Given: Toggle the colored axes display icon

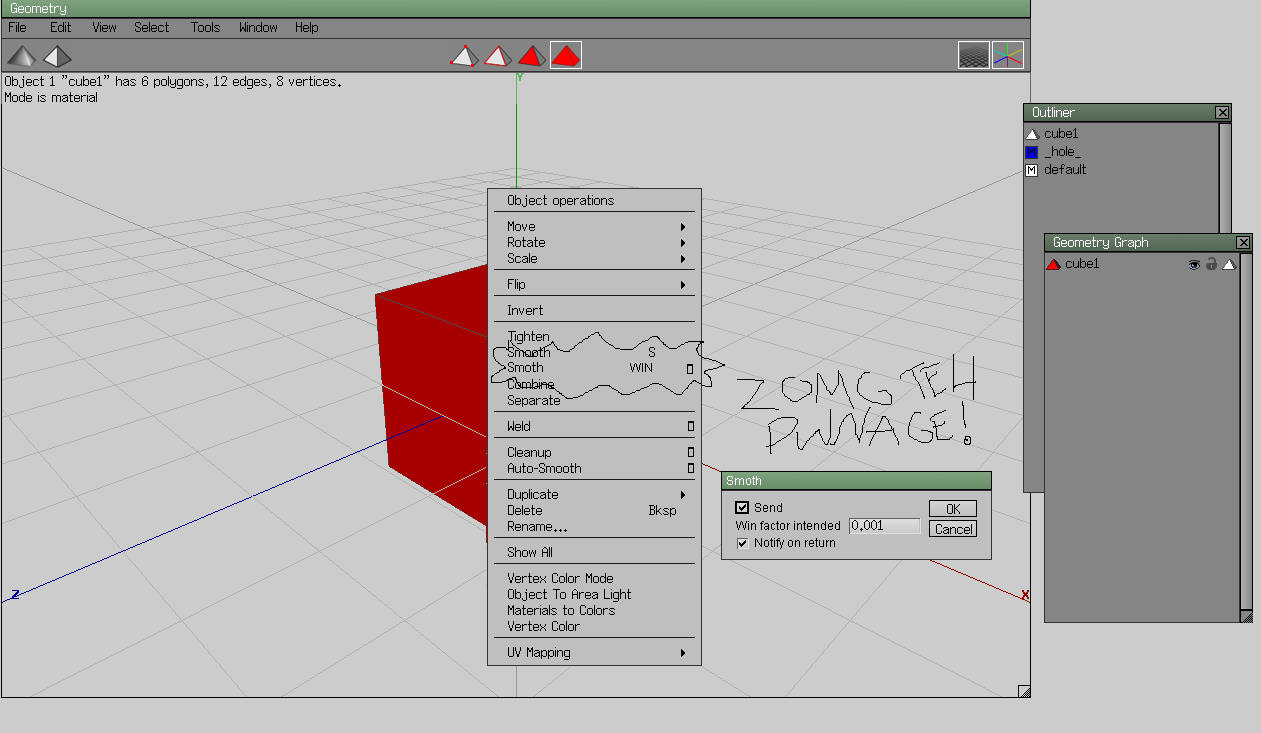Looking at the screenshot, I should click(1008, 55).
